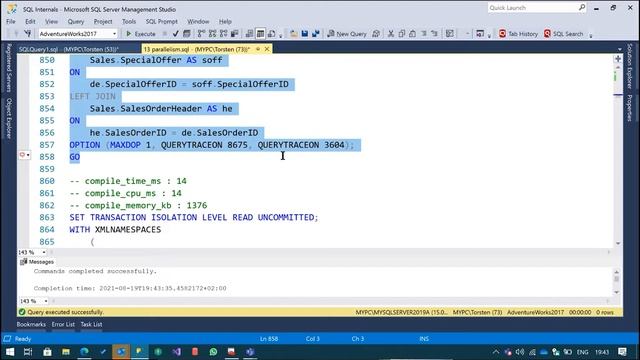640x360 pixels.
Task: Open the SQL Search tool
Action: click(564, 34)
